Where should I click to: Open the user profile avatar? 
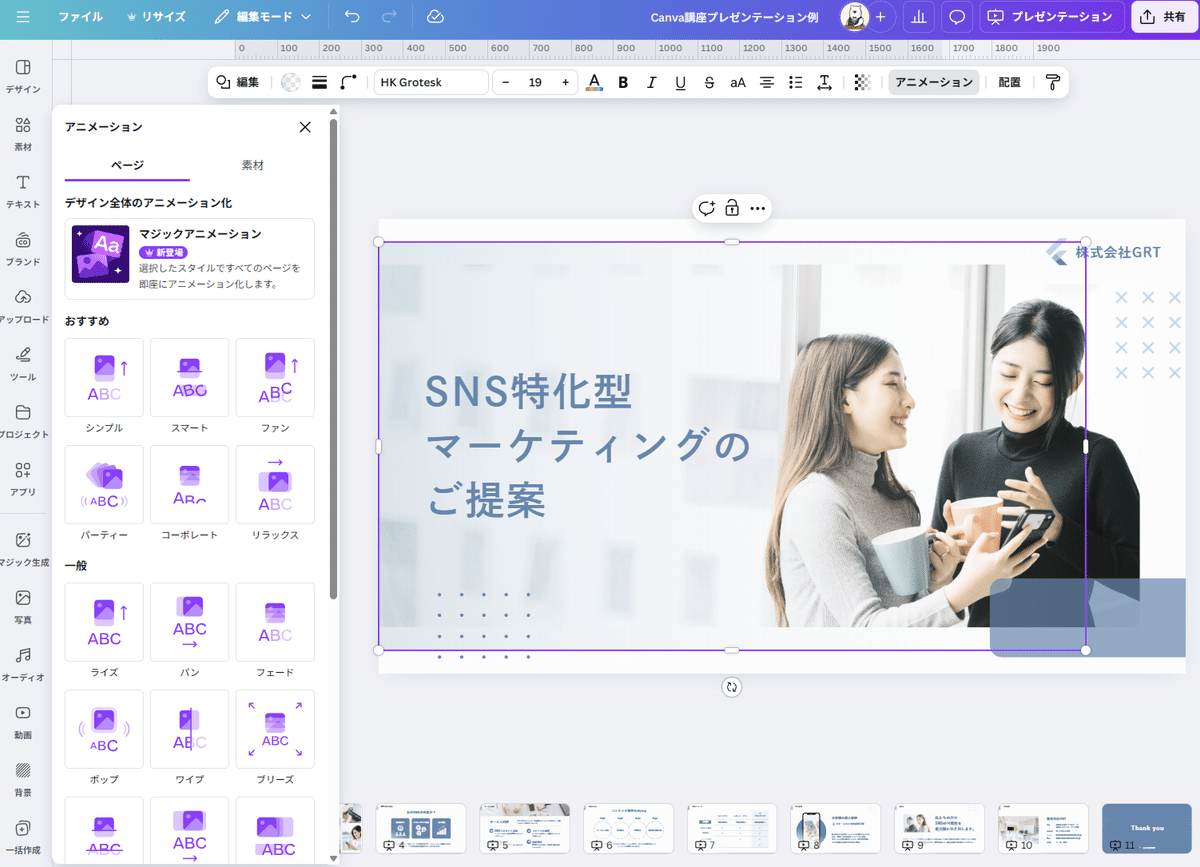coord(854,17)
